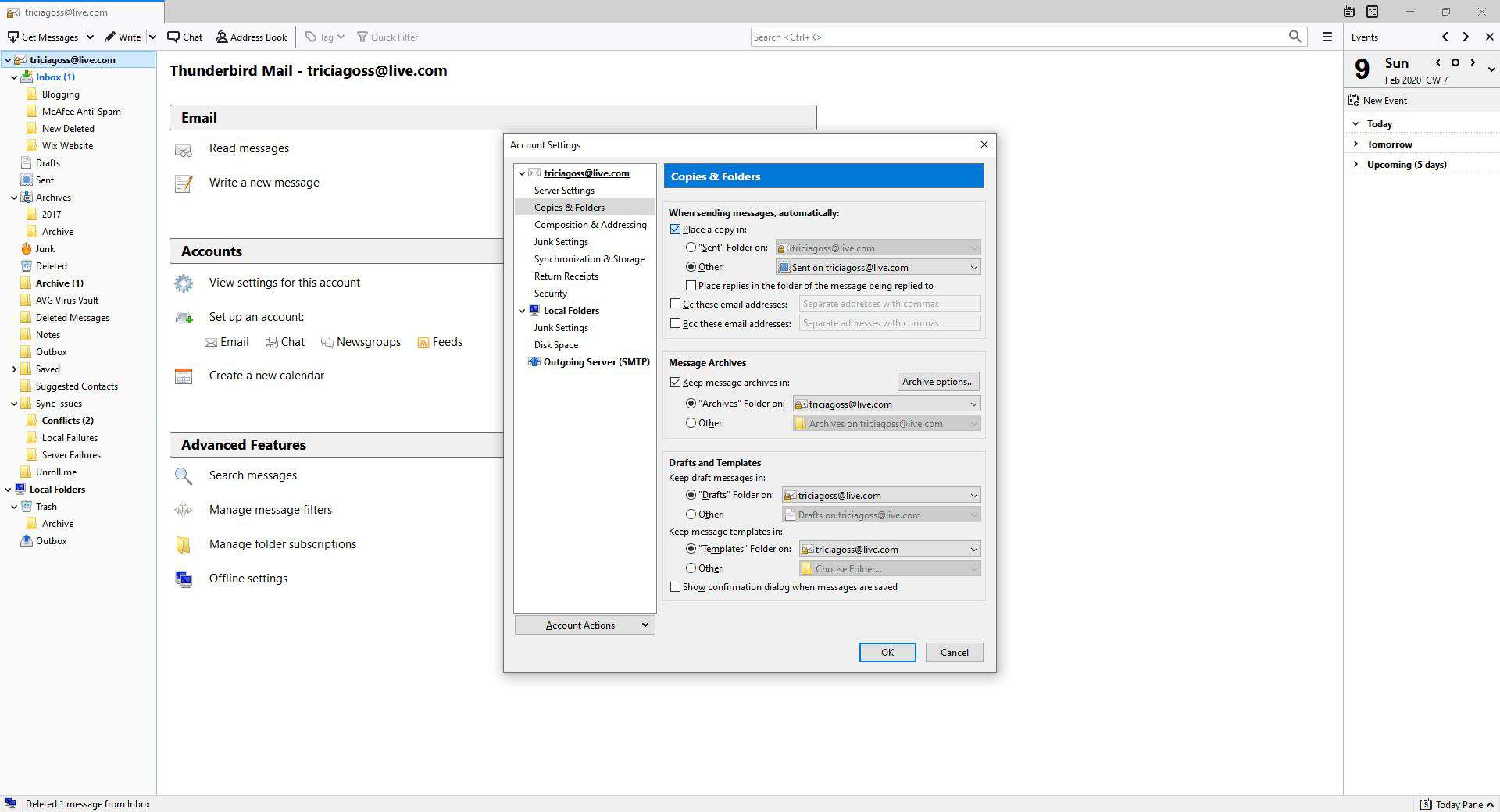Confirm Account Settings with OK
This screenshot has height=812, width=1500.
[887, 652]
